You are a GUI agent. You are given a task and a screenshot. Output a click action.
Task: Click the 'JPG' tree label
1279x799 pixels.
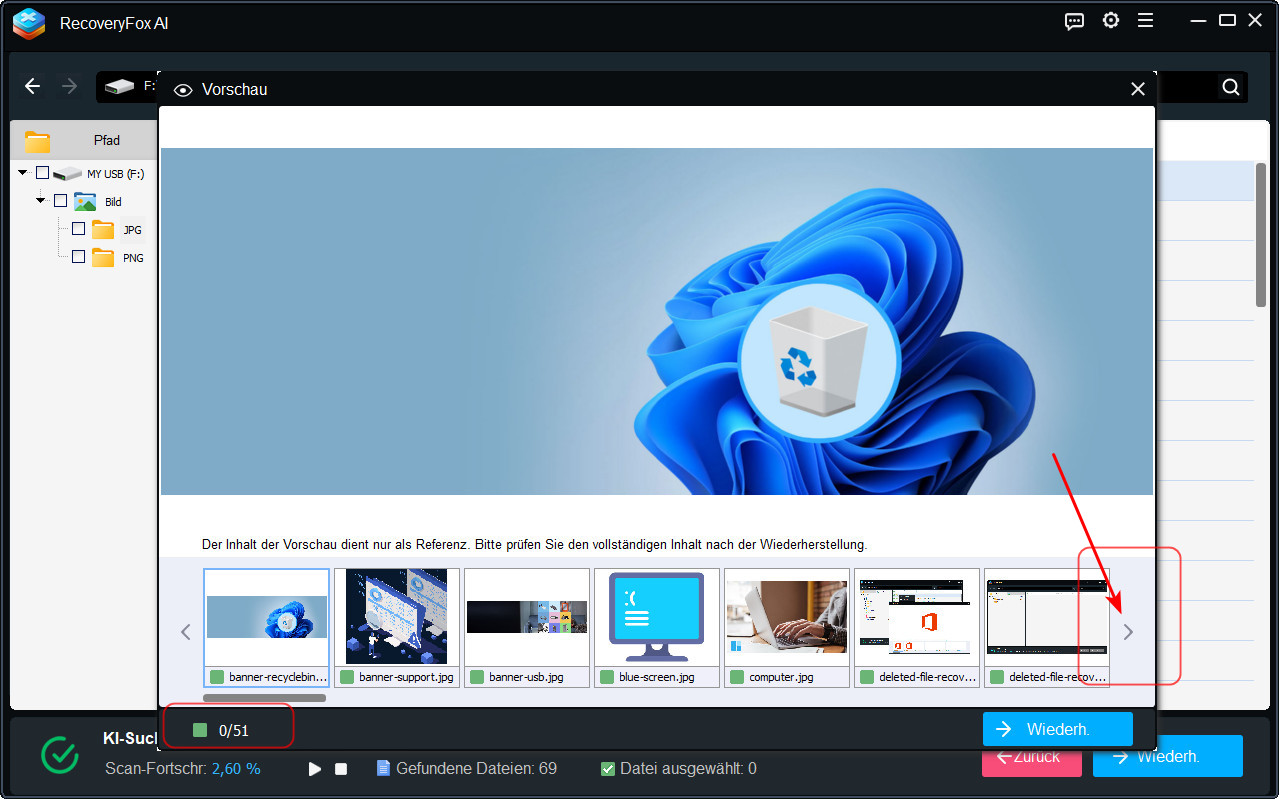[132, 230]
